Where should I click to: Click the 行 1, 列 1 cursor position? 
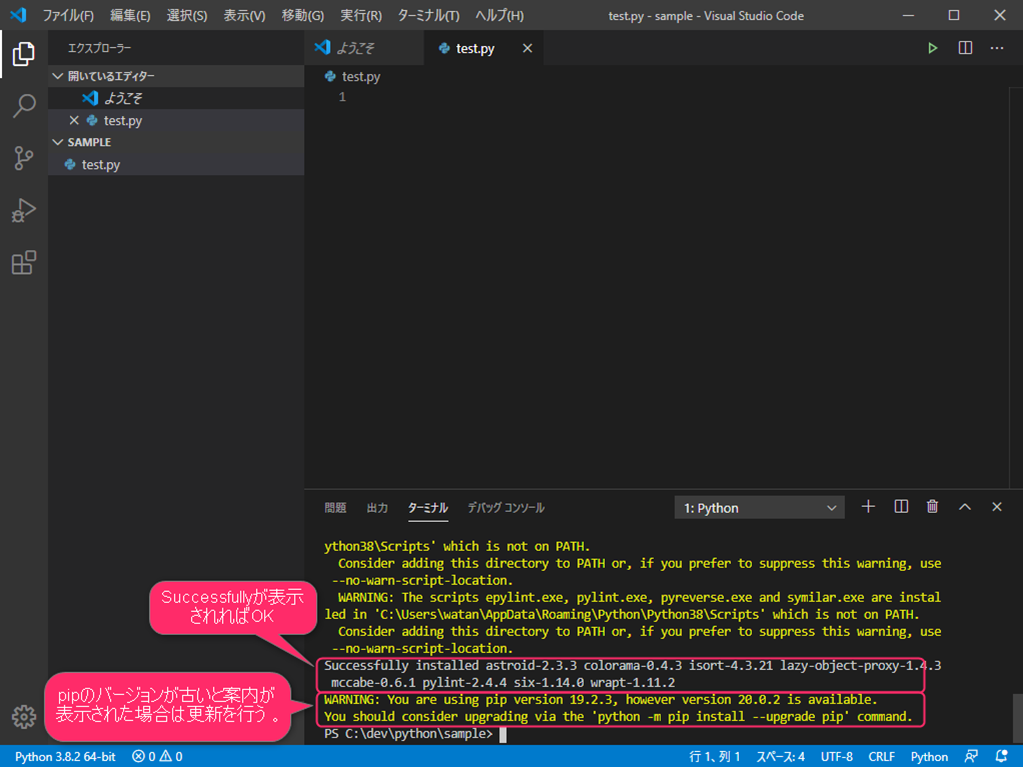coord(714,757)
